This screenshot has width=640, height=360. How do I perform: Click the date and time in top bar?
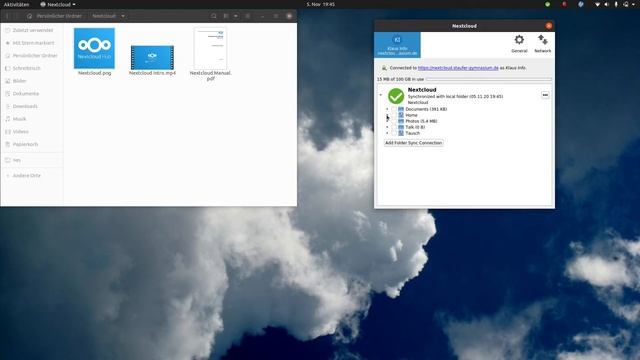pyautogui.click(x=321, y=4)
